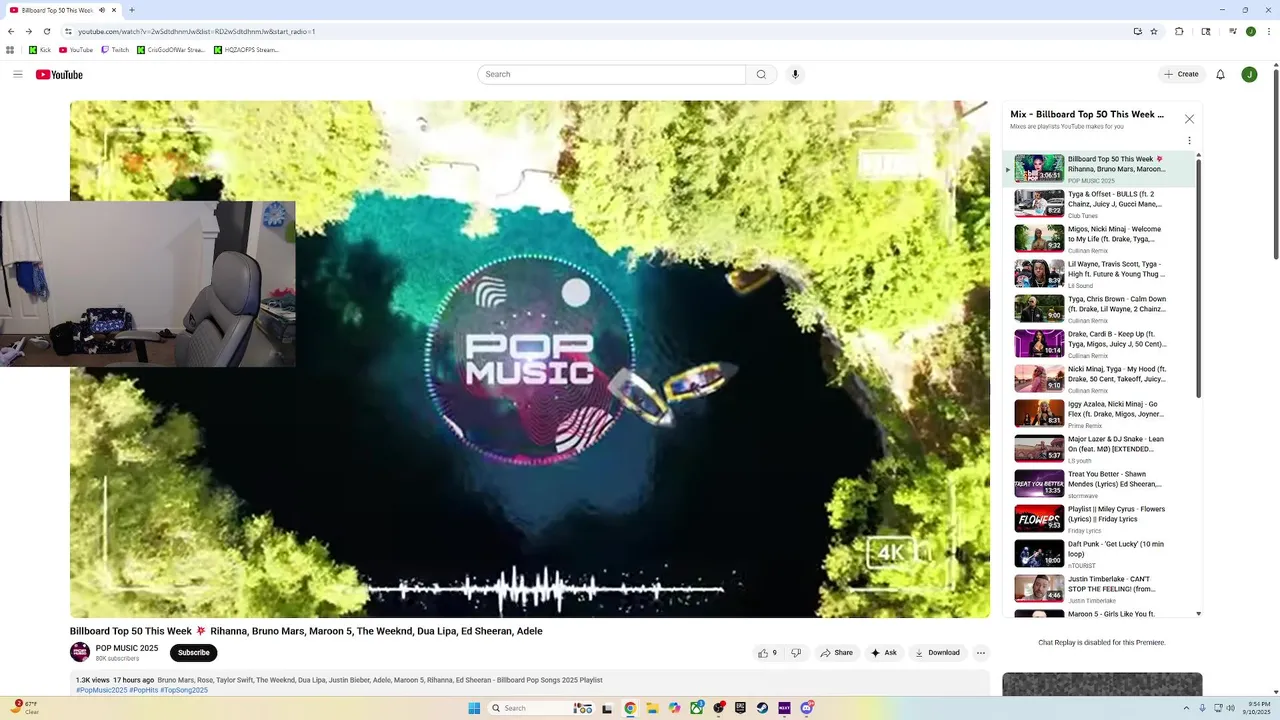Click the Ask button
Image resolution: width=1280 pixels, height=720 pixels.
(884, 653)
